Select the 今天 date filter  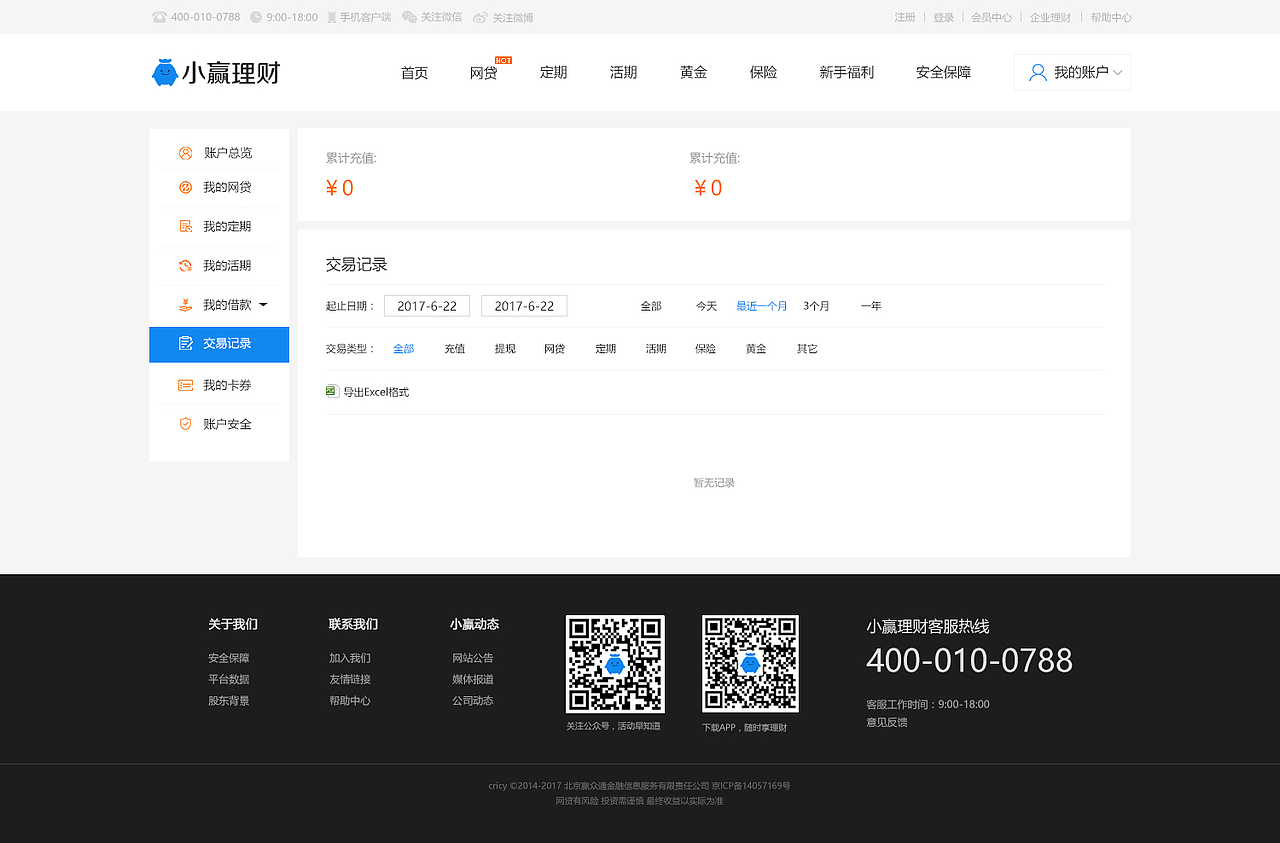[x=706, y=306]
